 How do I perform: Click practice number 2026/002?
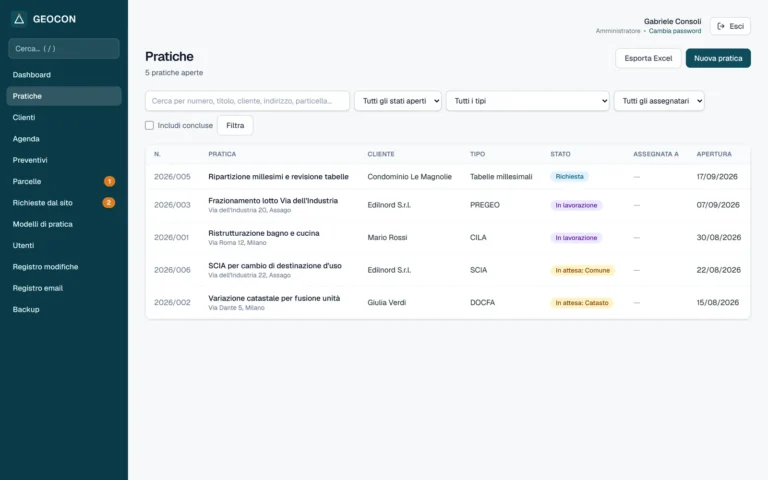click(172, 303)
